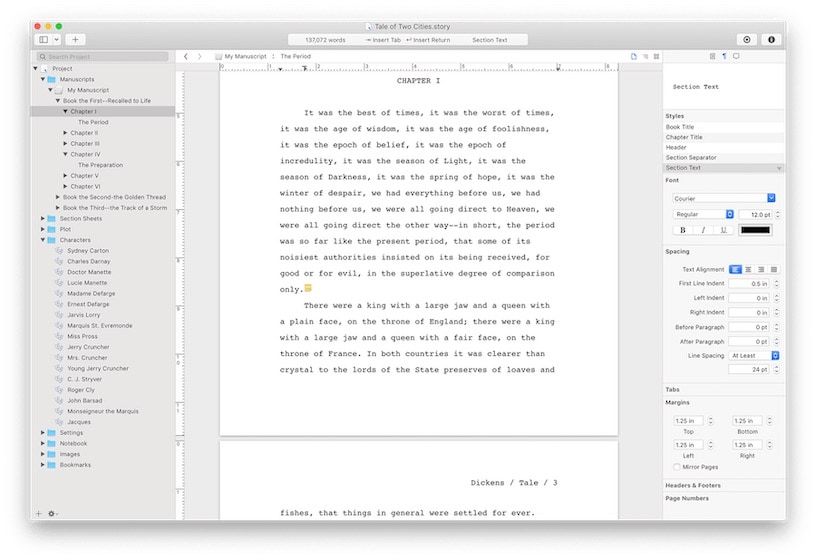Enable the Mirror Pages checkbox
This screenshot has width=816, height=560.
tap(677, 467)
